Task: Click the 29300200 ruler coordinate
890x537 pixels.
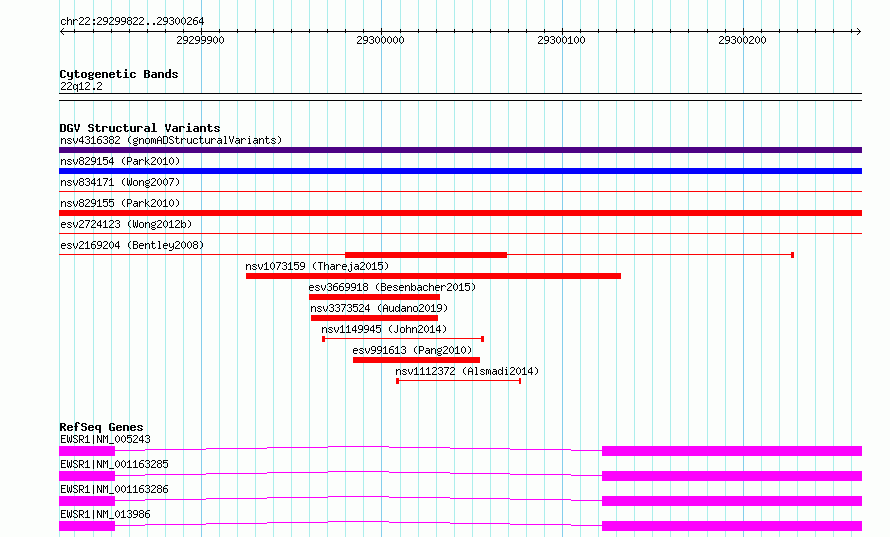Action: [x=742, y=40]
